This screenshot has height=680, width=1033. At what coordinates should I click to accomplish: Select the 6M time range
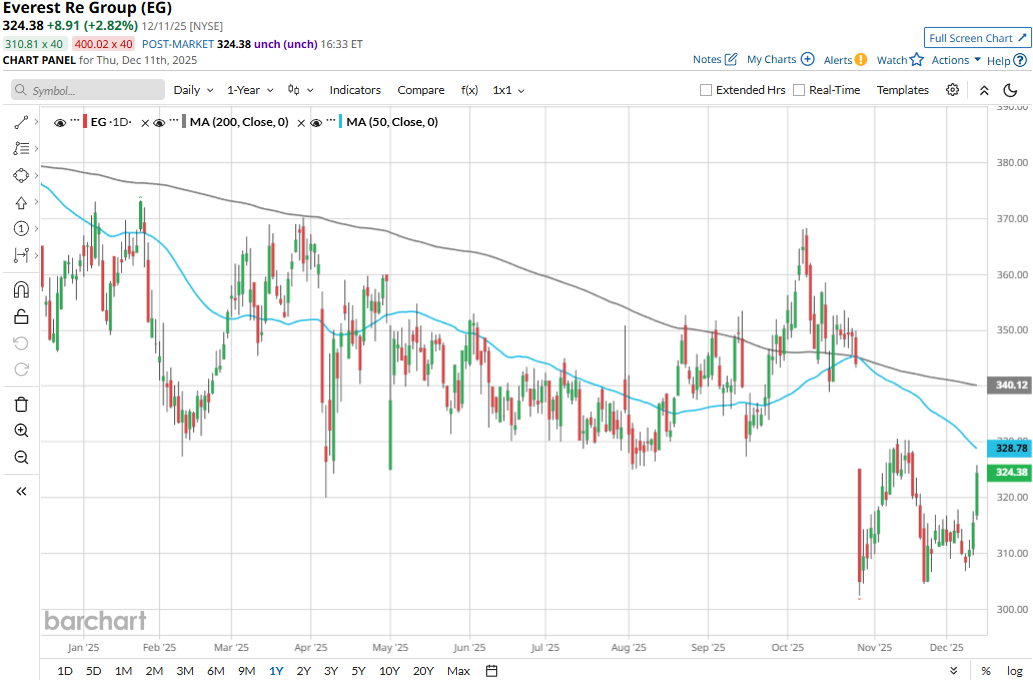pos(215,670)
